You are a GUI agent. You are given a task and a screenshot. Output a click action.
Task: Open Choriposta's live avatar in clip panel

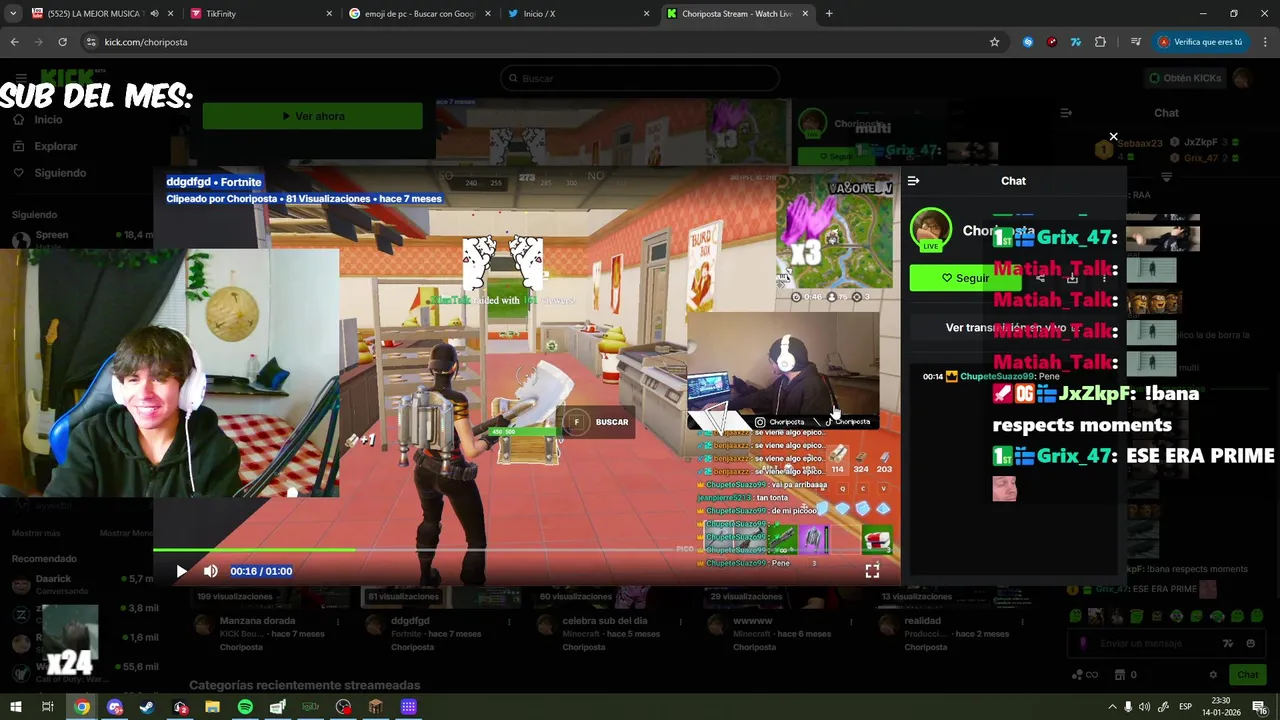931,231
